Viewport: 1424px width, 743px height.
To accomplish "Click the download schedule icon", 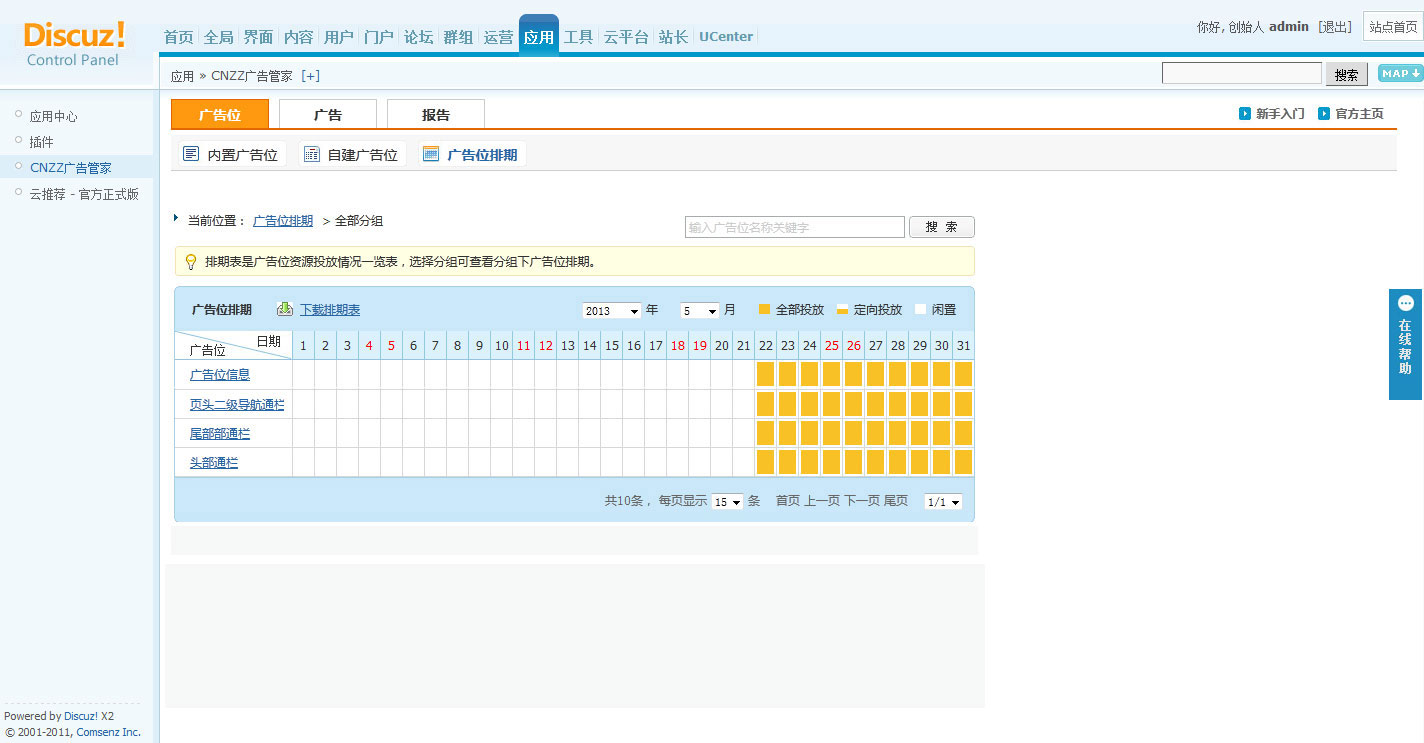I will 285,309.
